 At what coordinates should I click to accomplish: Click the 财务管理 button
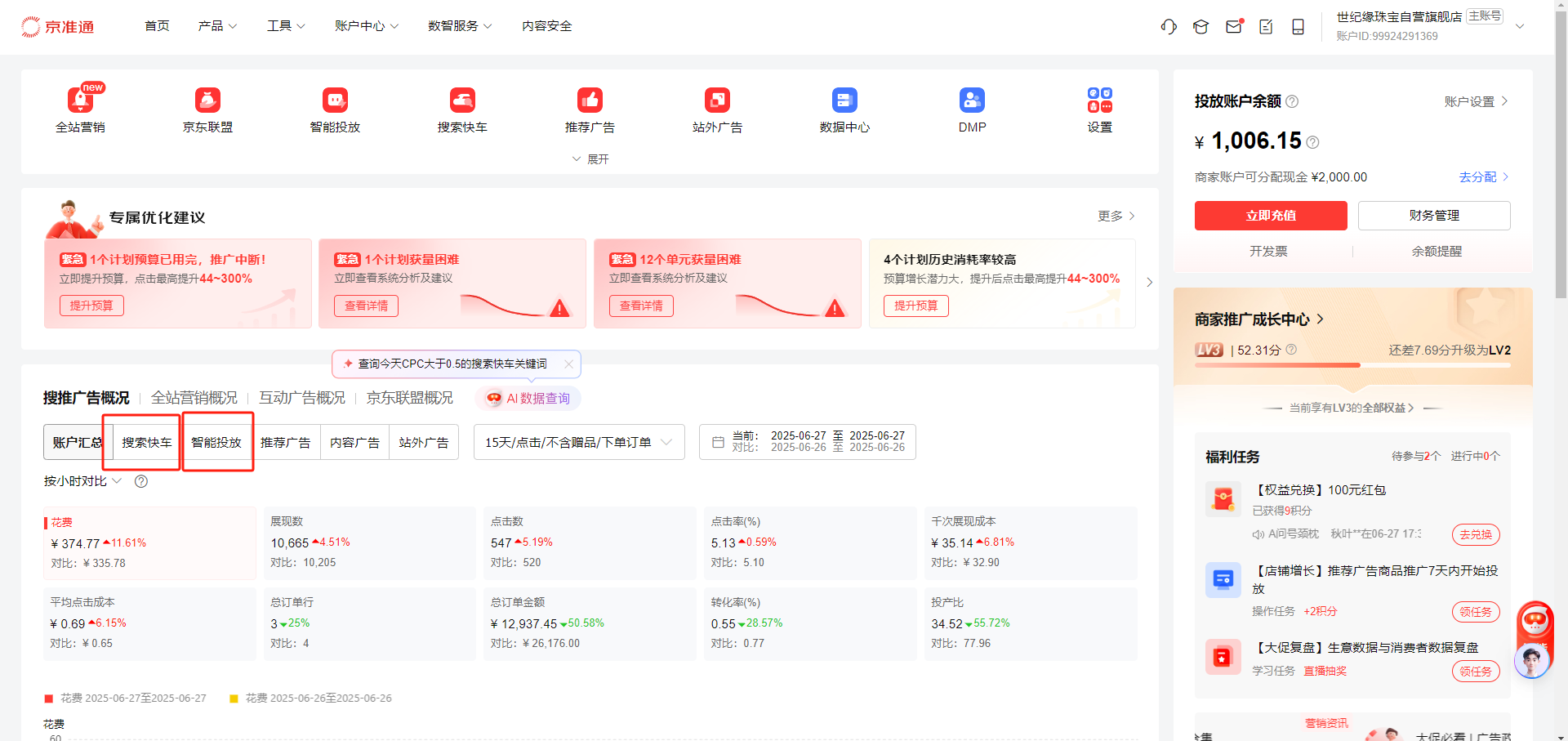(1433, 216)
